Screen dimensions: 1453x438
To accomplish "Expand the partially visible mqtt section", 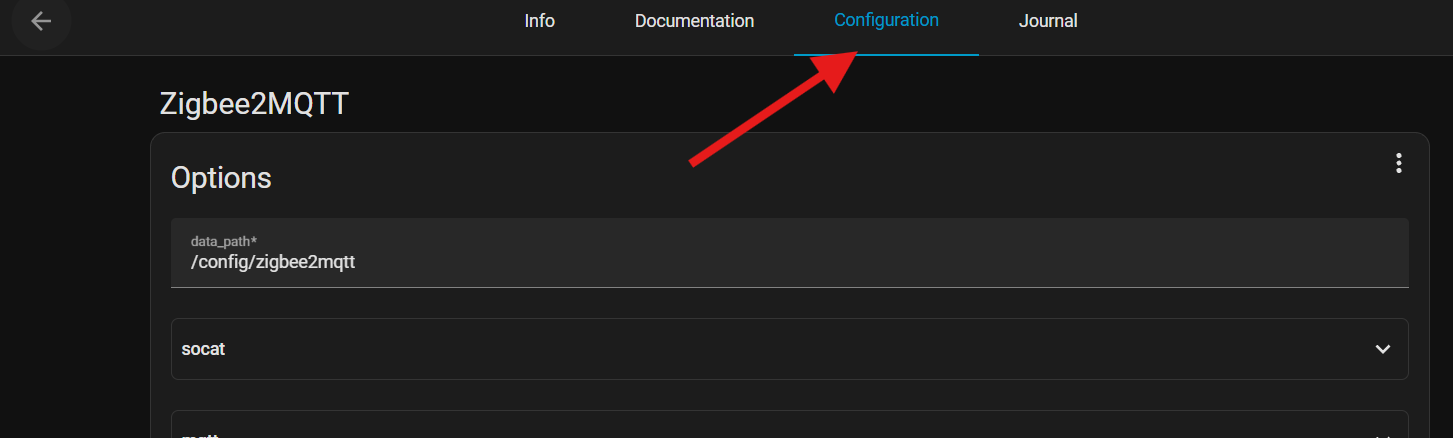I will [x=789, y=430].
